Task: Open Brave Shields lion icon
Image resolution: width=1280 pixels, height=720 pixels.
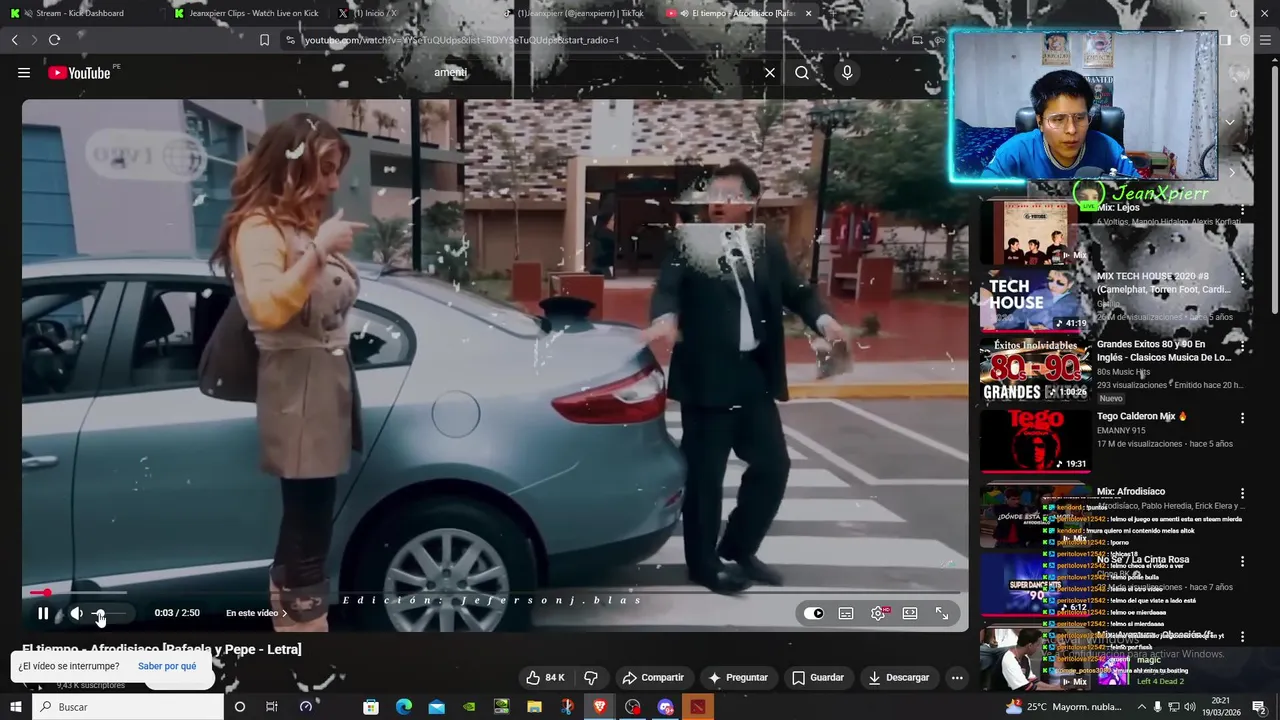Action: [1244, 40]
